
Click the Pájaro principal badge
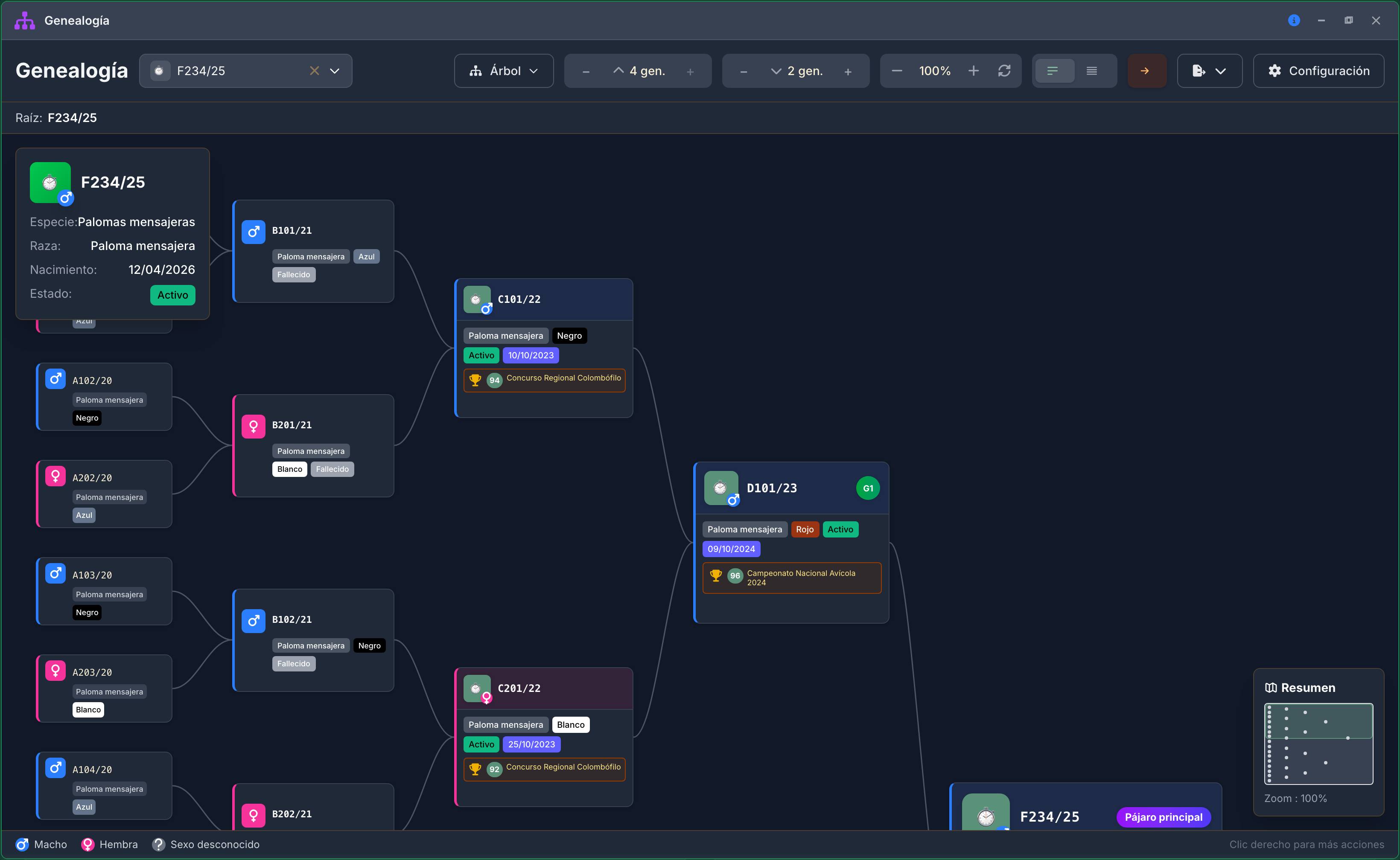(x=1163, y=817)
